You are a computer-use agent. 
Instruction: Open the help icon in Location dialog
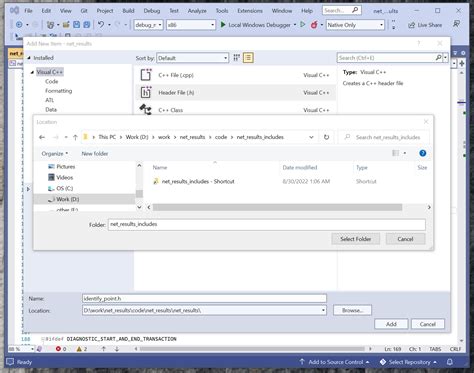click(423, 153)
